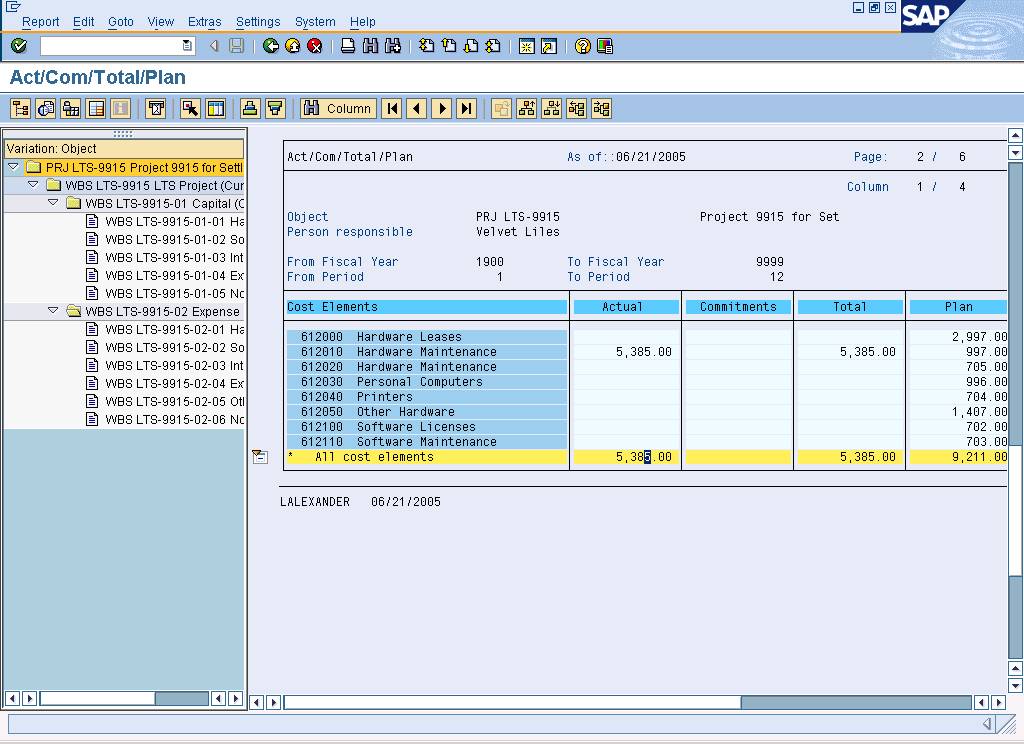Image resolution: width=1024 pixels, height=744 pixels.
Task: Collapse WBS LTS-9915 LTS Project node
Action: point(33,185)
